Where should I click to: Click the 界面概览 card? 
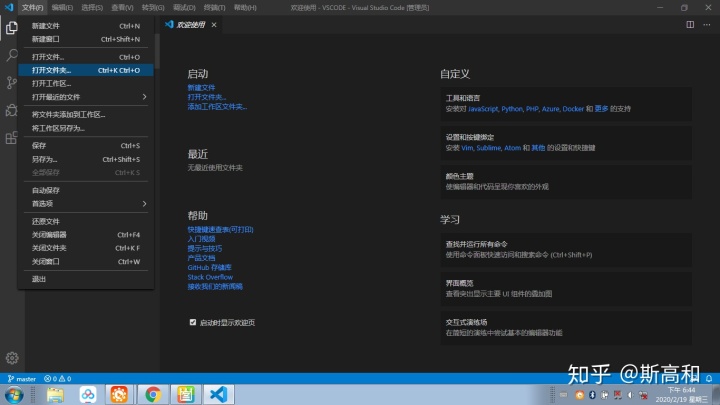pyautogui.click(x=566, y=289)
